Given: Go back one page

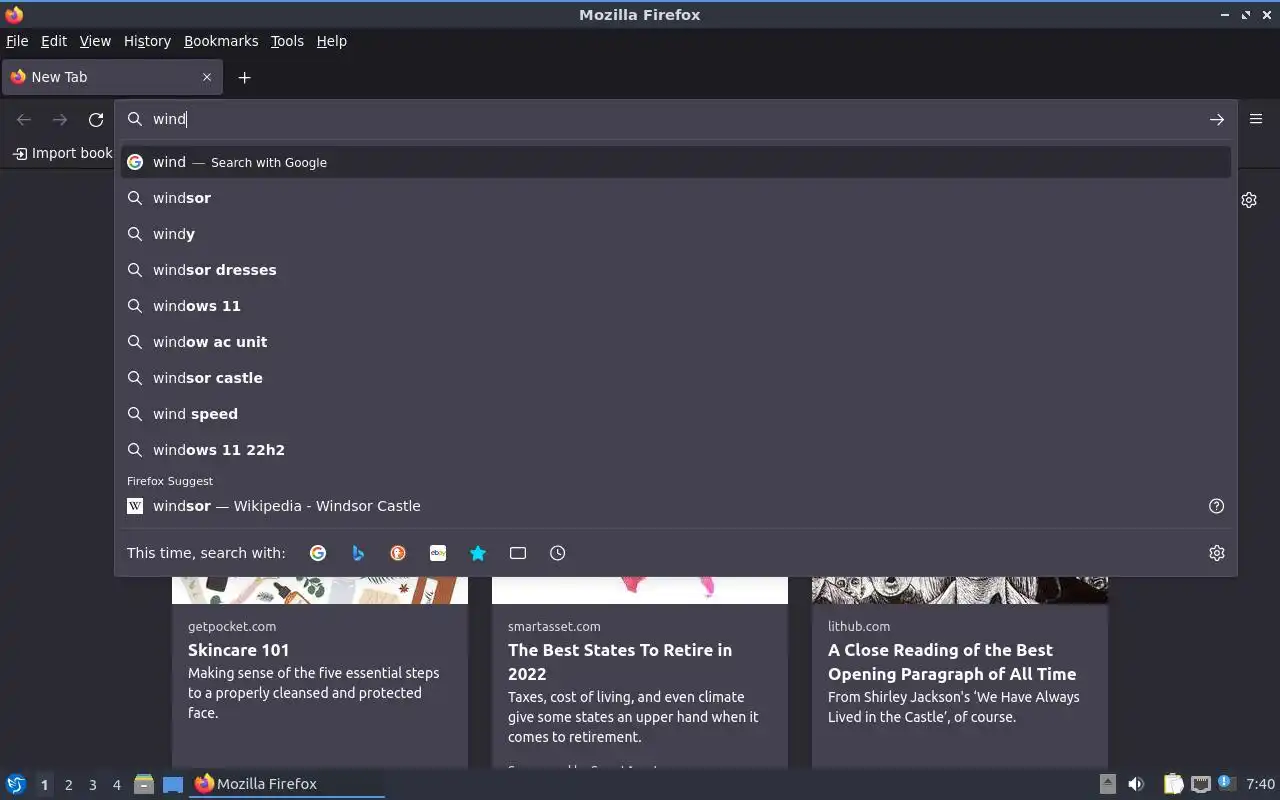Looking at the screenshot, I should click(24, 120).
